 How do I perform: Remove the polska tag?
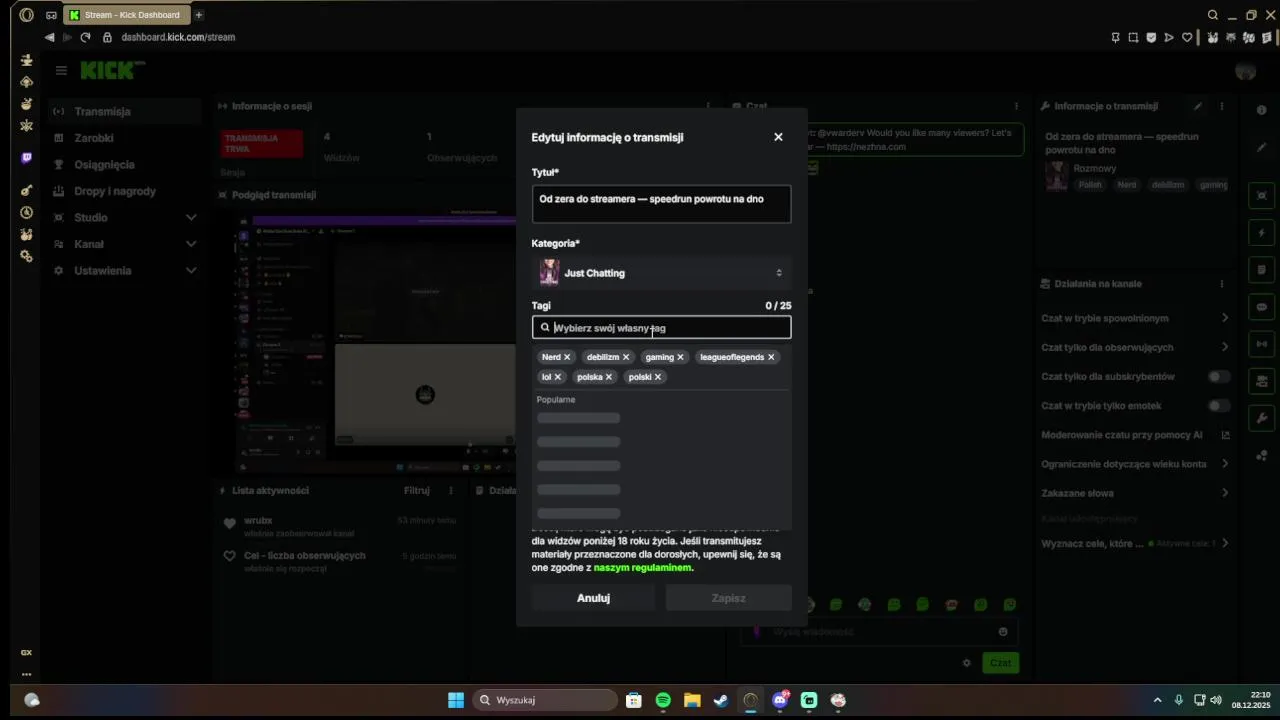[608, 377]
